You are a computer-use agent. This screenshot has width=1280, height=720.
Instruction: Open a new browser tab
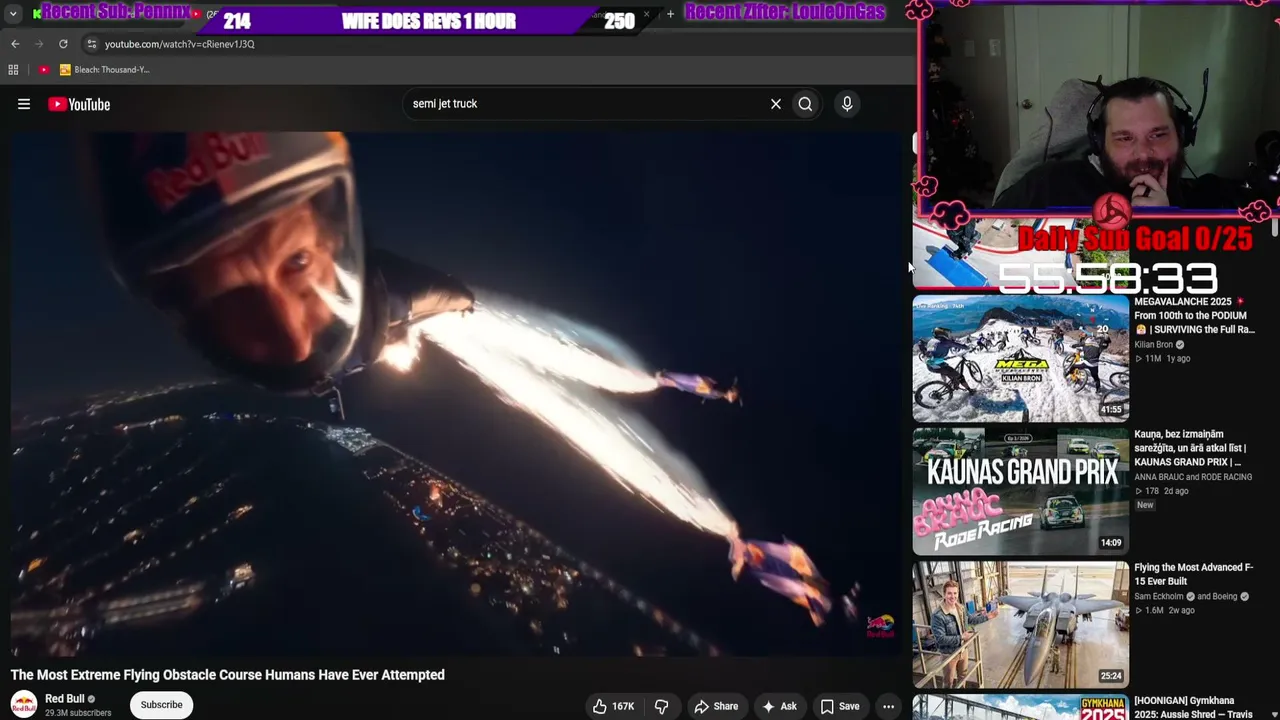tap(670, 14)
